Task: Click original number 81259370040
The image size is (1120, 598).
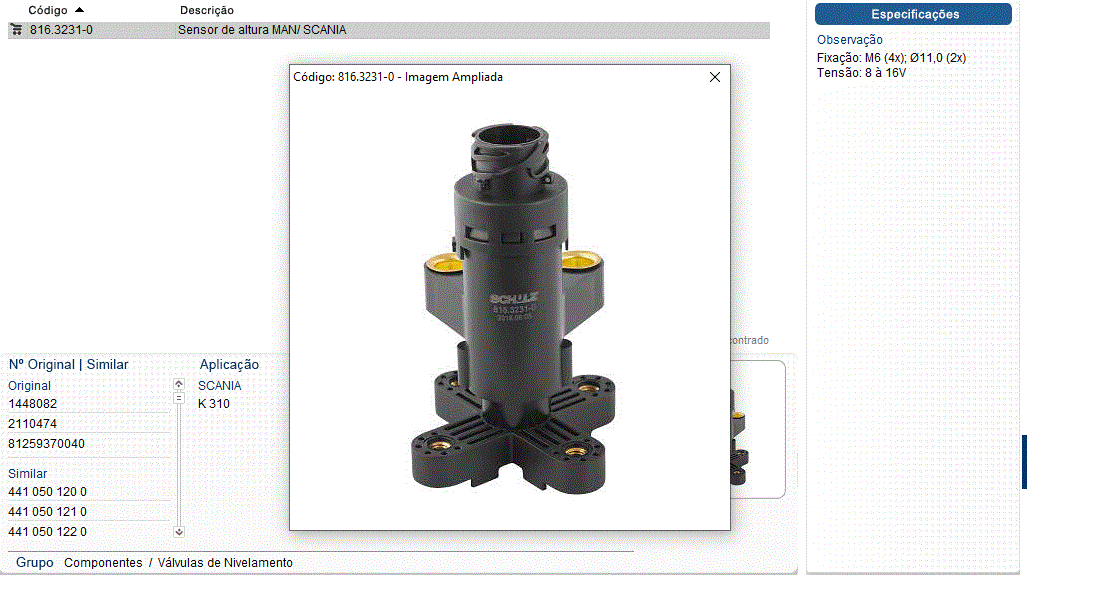Action: click(46, 444)
